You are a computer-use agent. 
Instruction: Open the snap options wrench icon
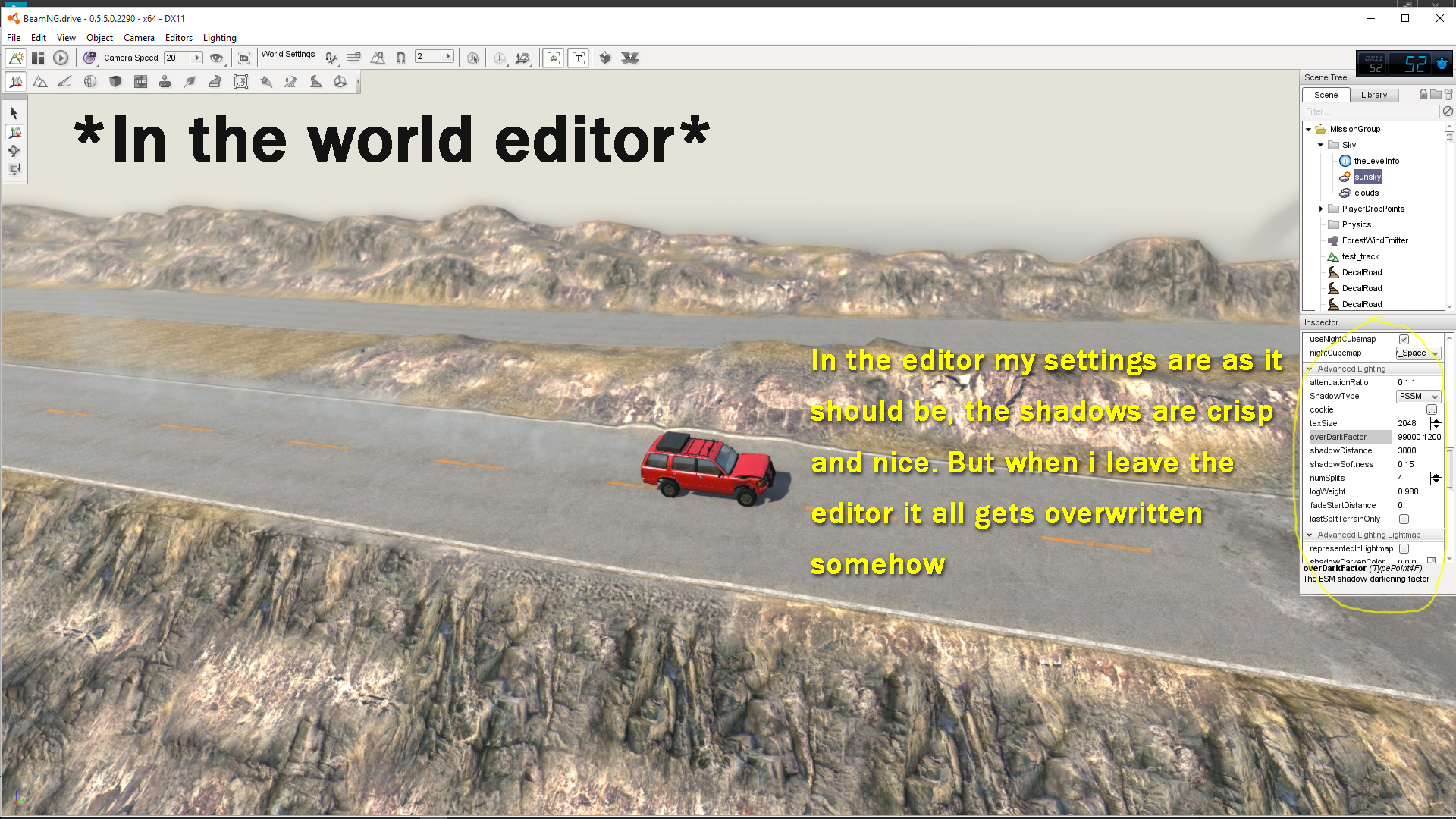(x=331, y=58)
